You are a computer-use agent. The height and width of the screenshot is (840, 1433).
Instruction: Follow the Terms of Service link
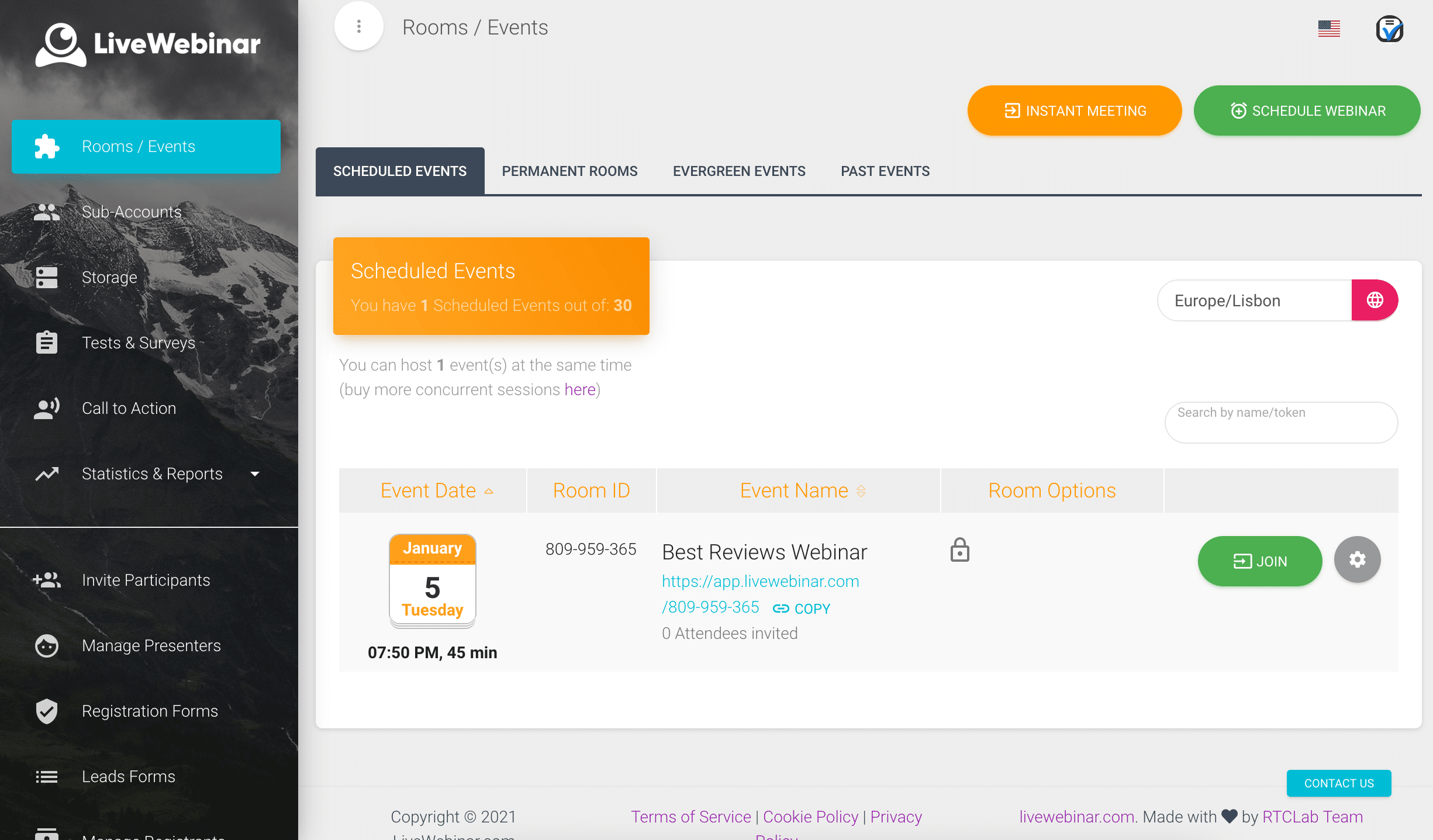[690, 817]
